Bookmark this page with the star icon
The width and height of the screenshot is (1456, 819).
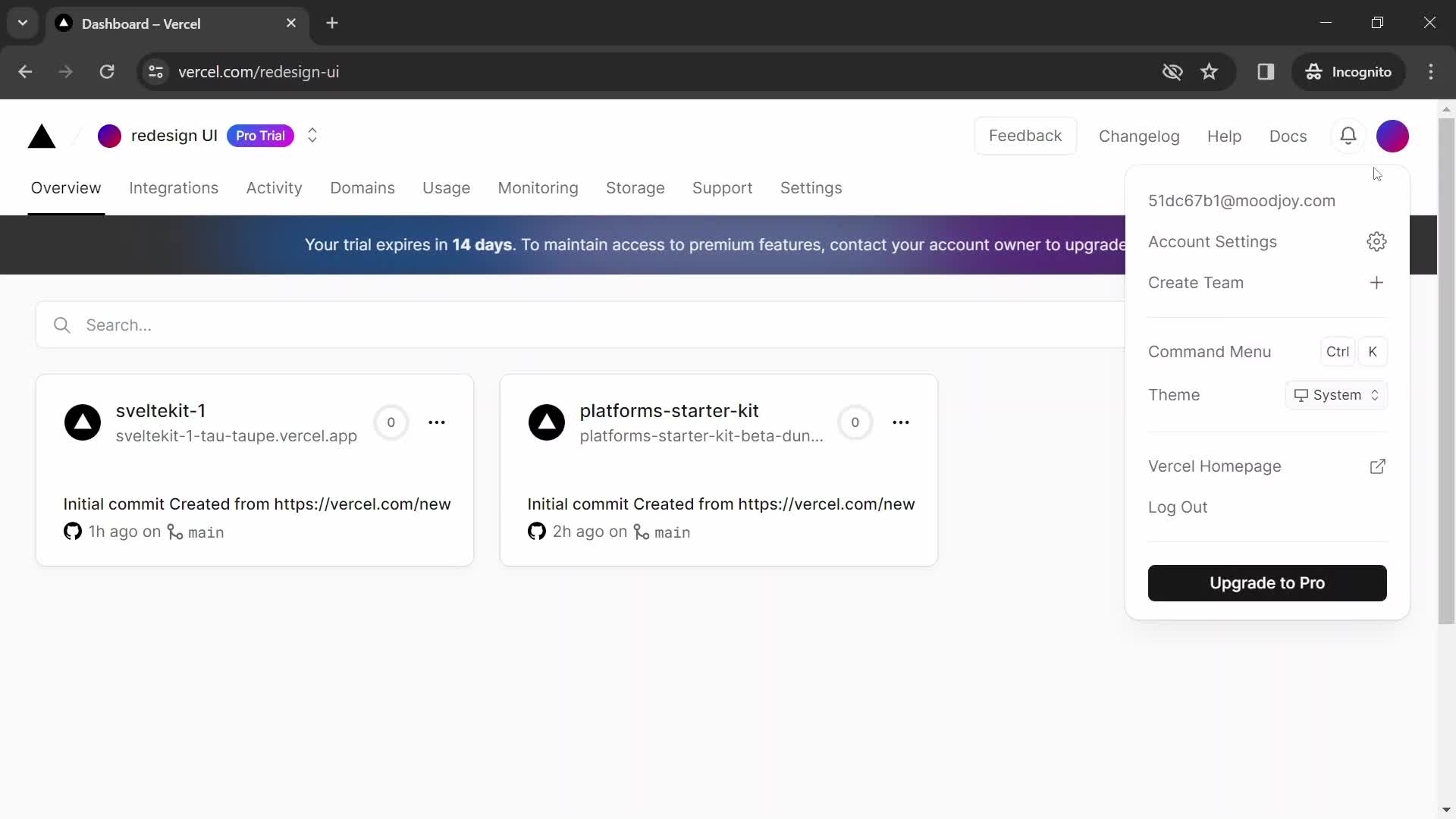tap(1209, 71)
